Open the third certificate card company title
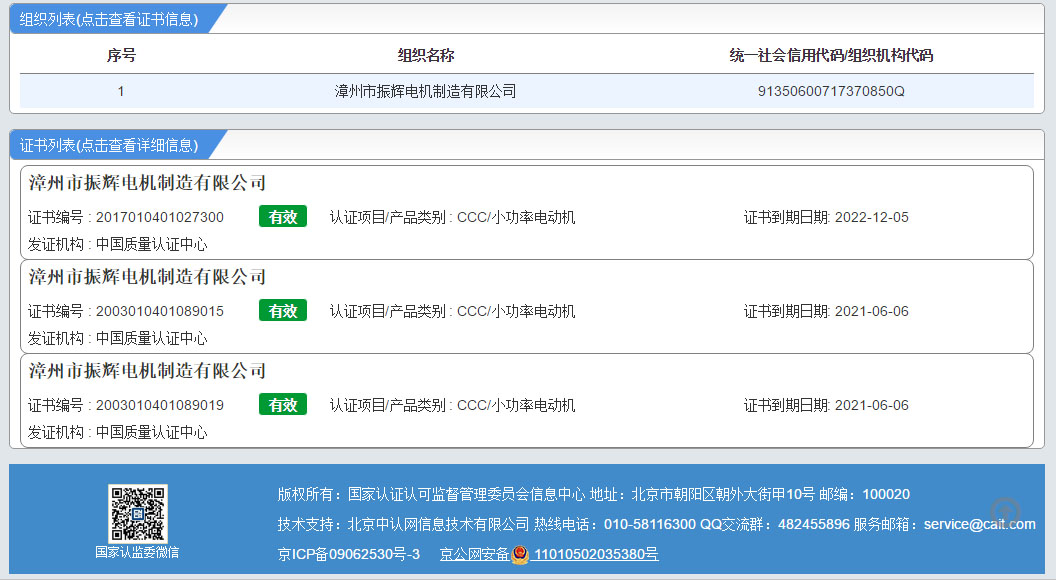Viewport: 1056px width, 580px height. (147, 371)
